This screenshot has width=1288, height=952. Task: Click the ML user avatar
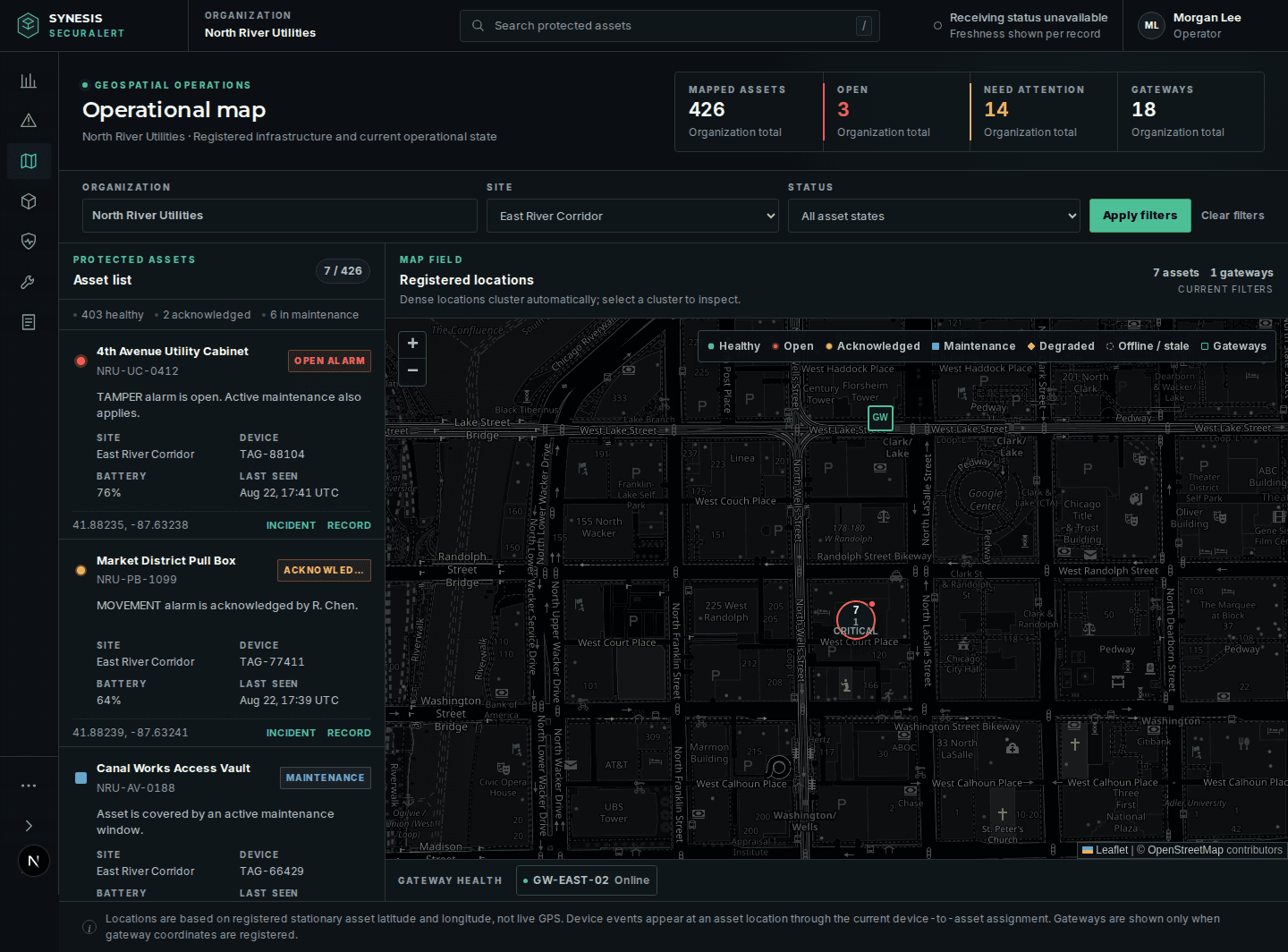[1152, 26]
